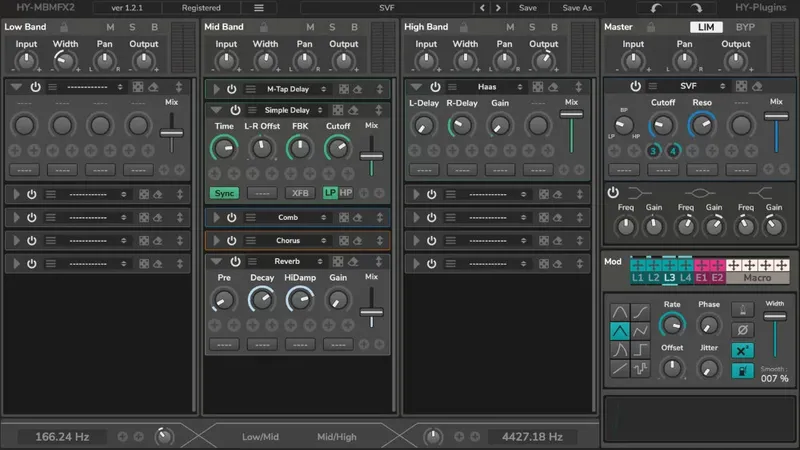Click the High Band Mix slider handle
The image size is (800, 450).
click(x=572, y=115)
